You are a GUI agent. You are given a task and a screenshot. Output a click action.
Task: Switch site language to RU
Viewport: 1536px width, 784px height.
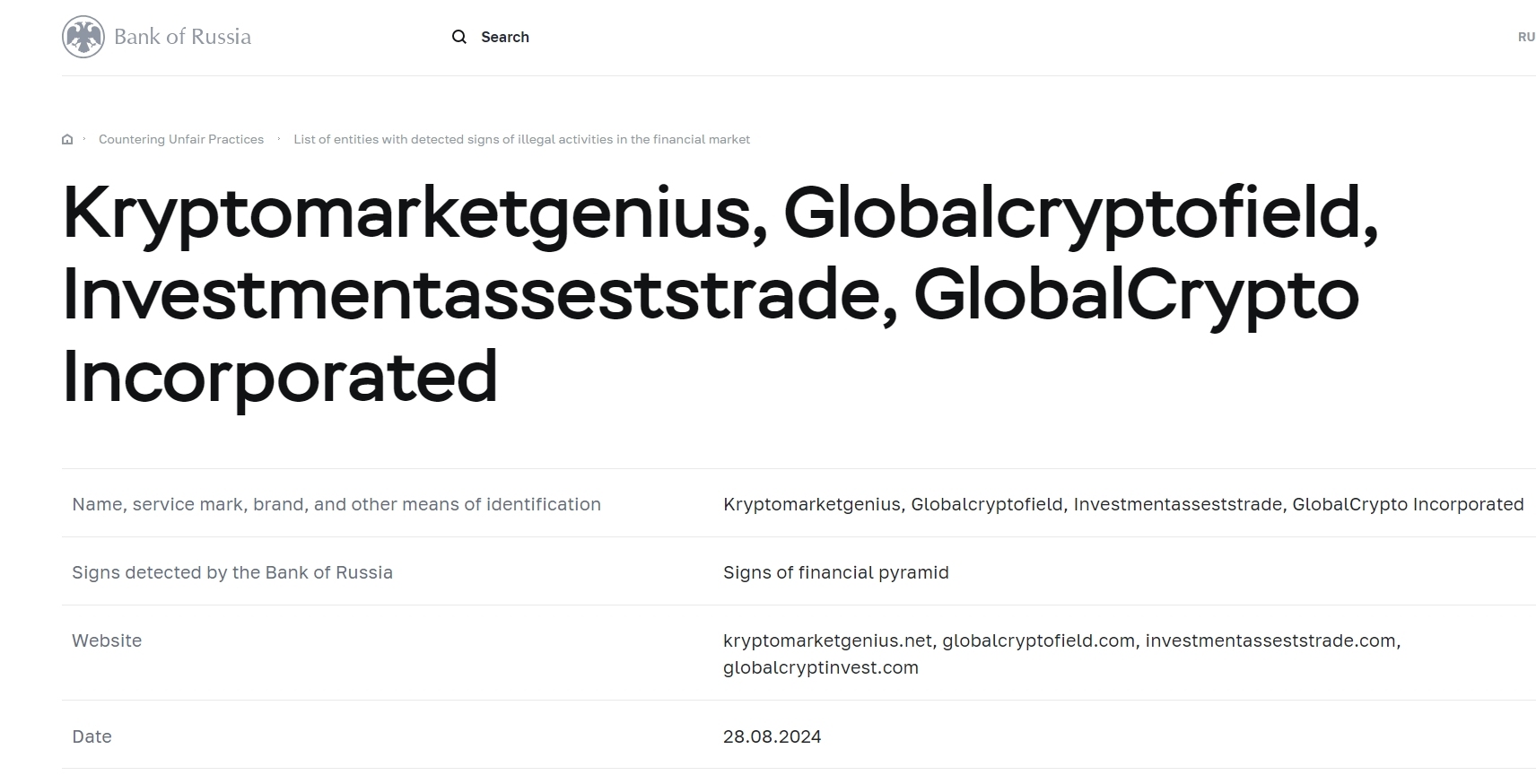(1525, 37)
